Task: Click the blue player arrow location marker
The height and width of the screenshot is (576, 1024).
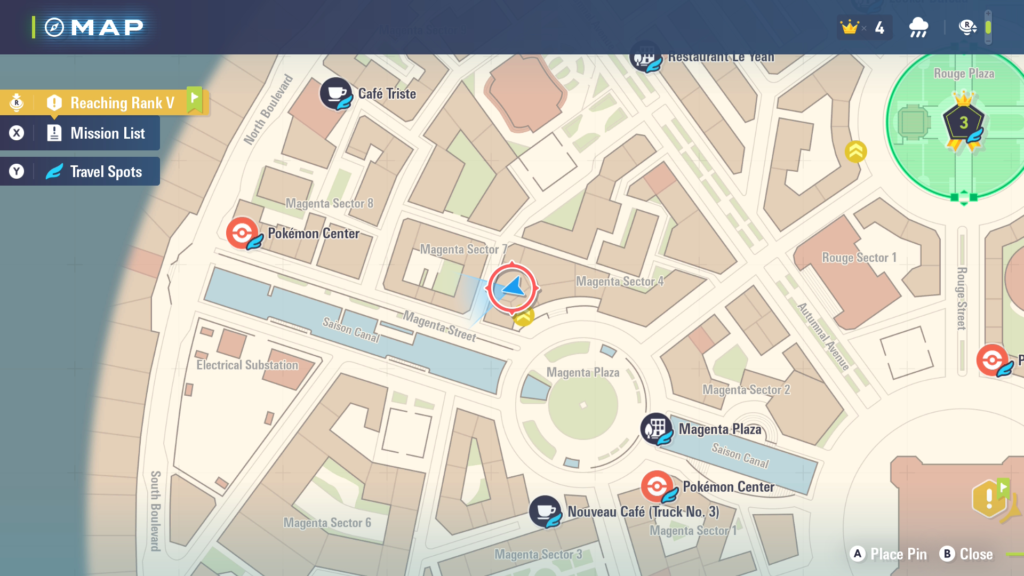Action: (x=514, y=289)
